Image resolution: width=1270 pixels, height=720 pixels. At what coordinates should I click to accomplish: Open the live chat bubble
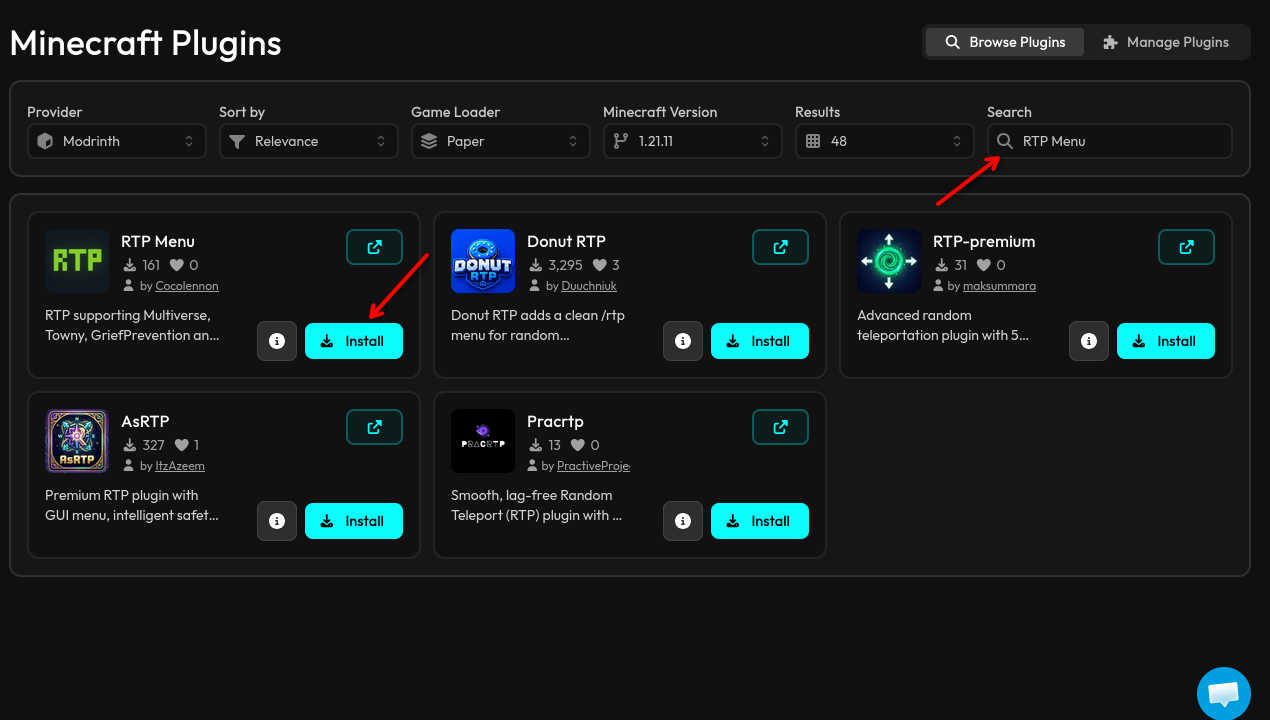click(x=1224, y=693)
